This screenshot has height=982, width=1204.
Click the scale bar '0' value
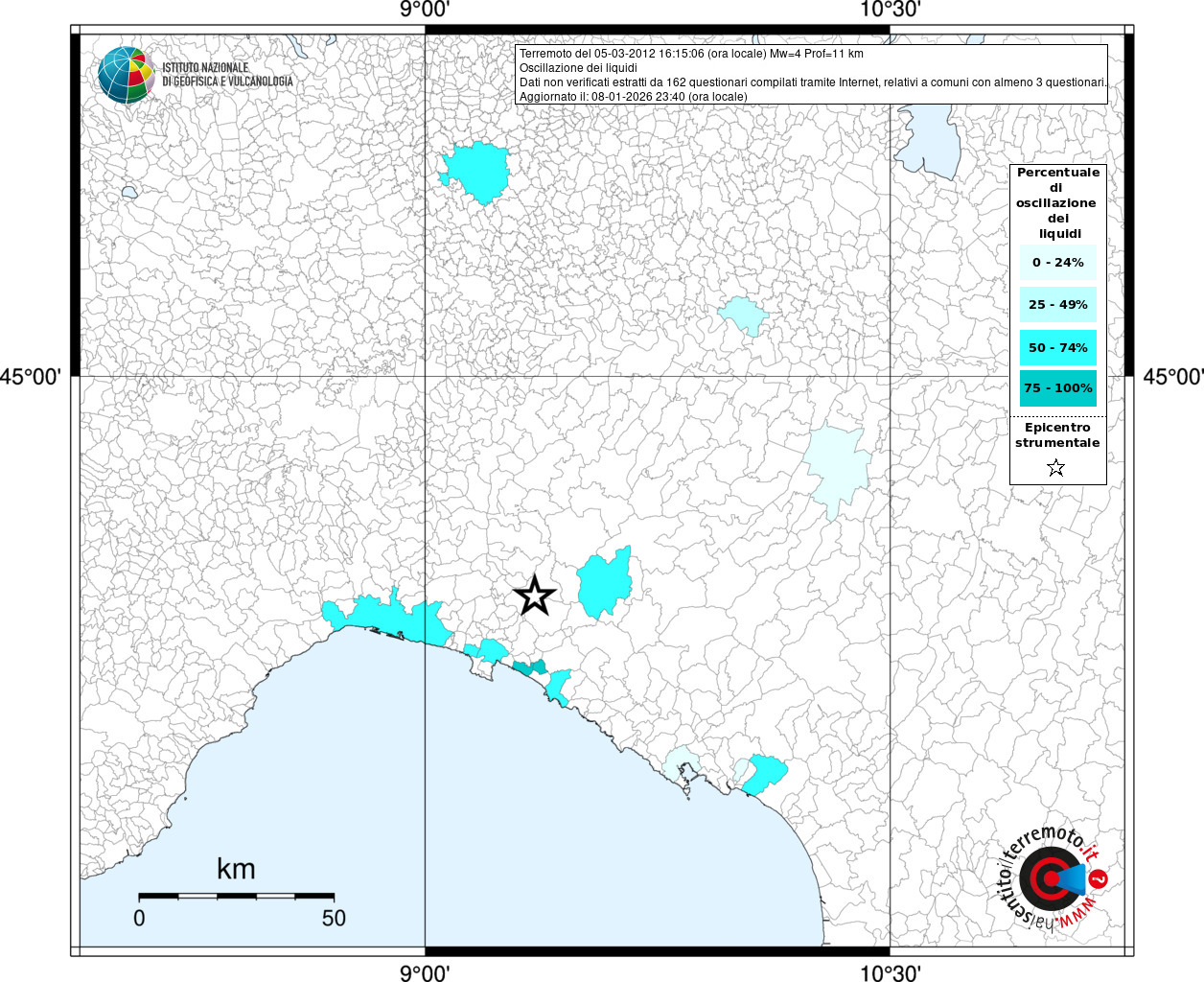click(x=139, y=918)
